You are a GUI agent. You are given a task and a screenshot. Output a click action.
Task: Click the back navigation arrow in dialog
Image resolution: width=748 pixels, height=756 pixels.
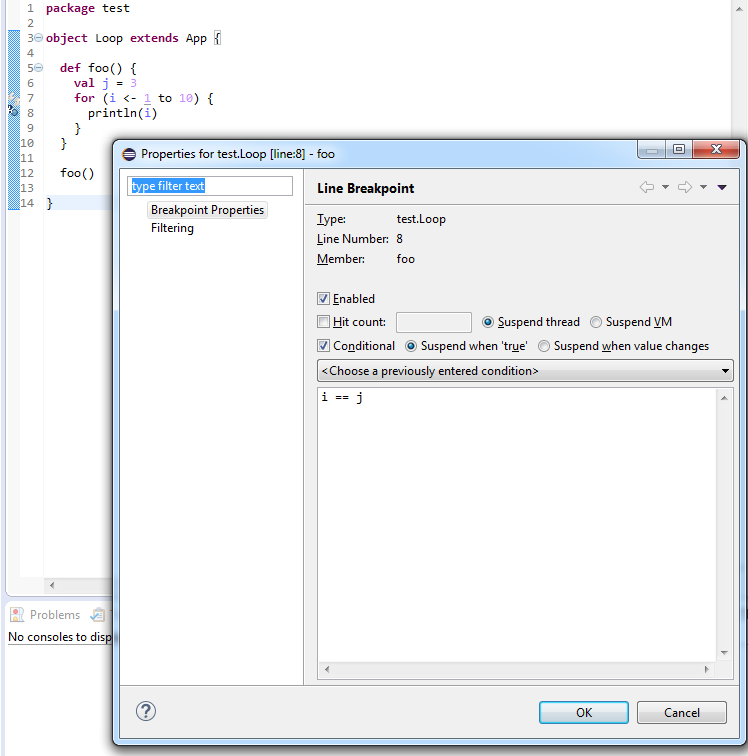pos(647,187)
